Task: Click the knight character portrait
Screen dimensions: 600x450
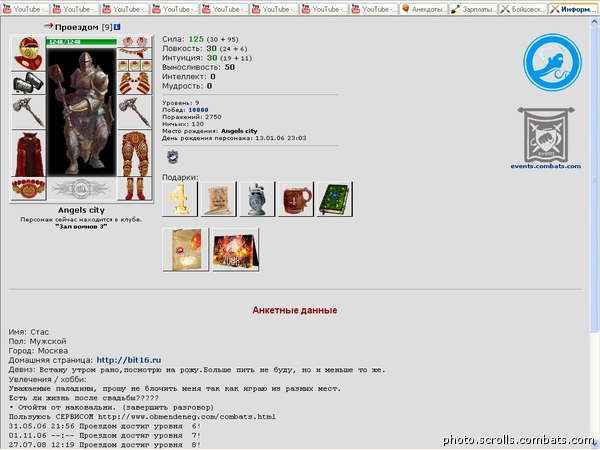Action: (x=82, y=111)
